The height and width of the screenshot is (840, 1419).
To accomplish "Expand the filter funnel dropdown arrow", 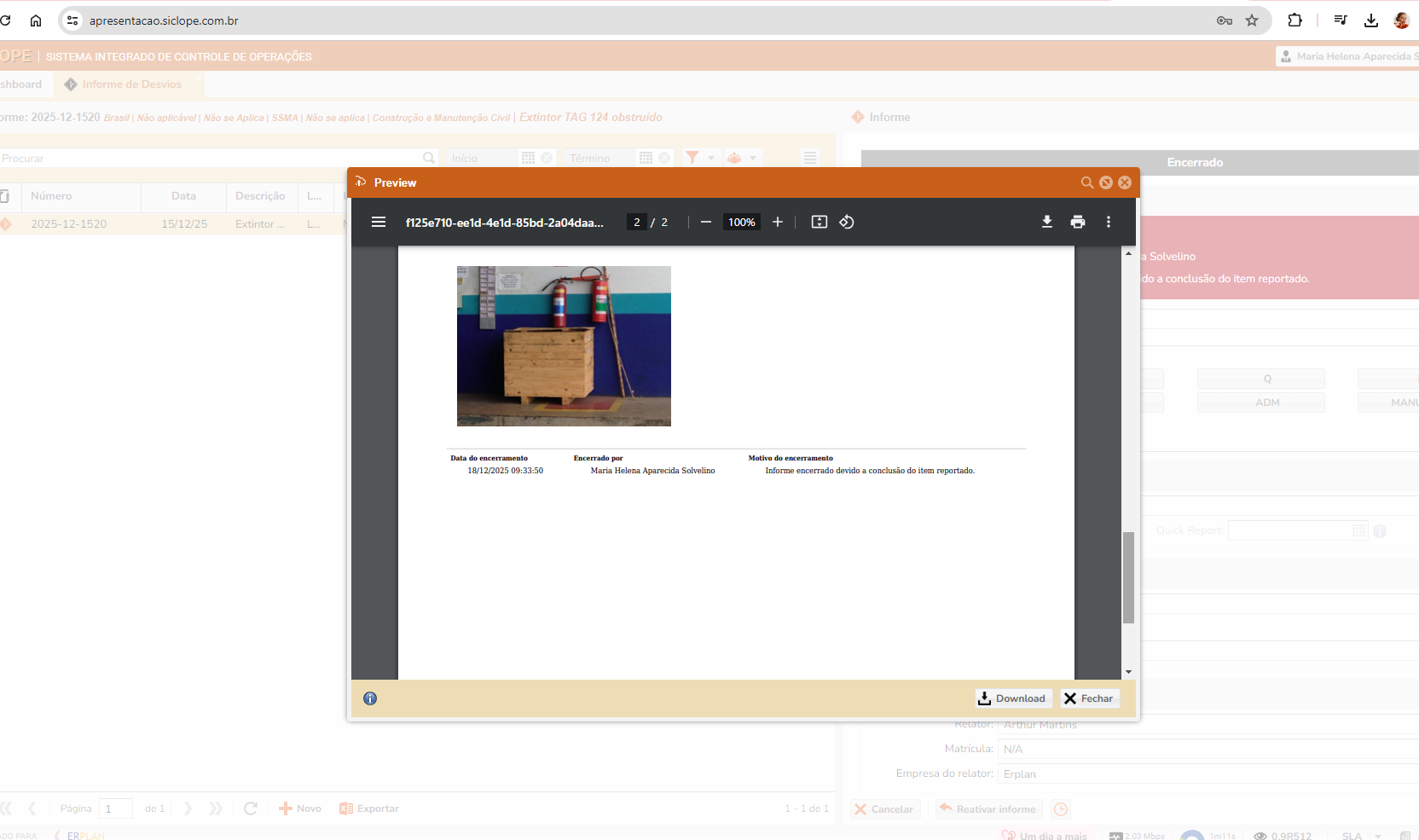I will pos(711,158).
